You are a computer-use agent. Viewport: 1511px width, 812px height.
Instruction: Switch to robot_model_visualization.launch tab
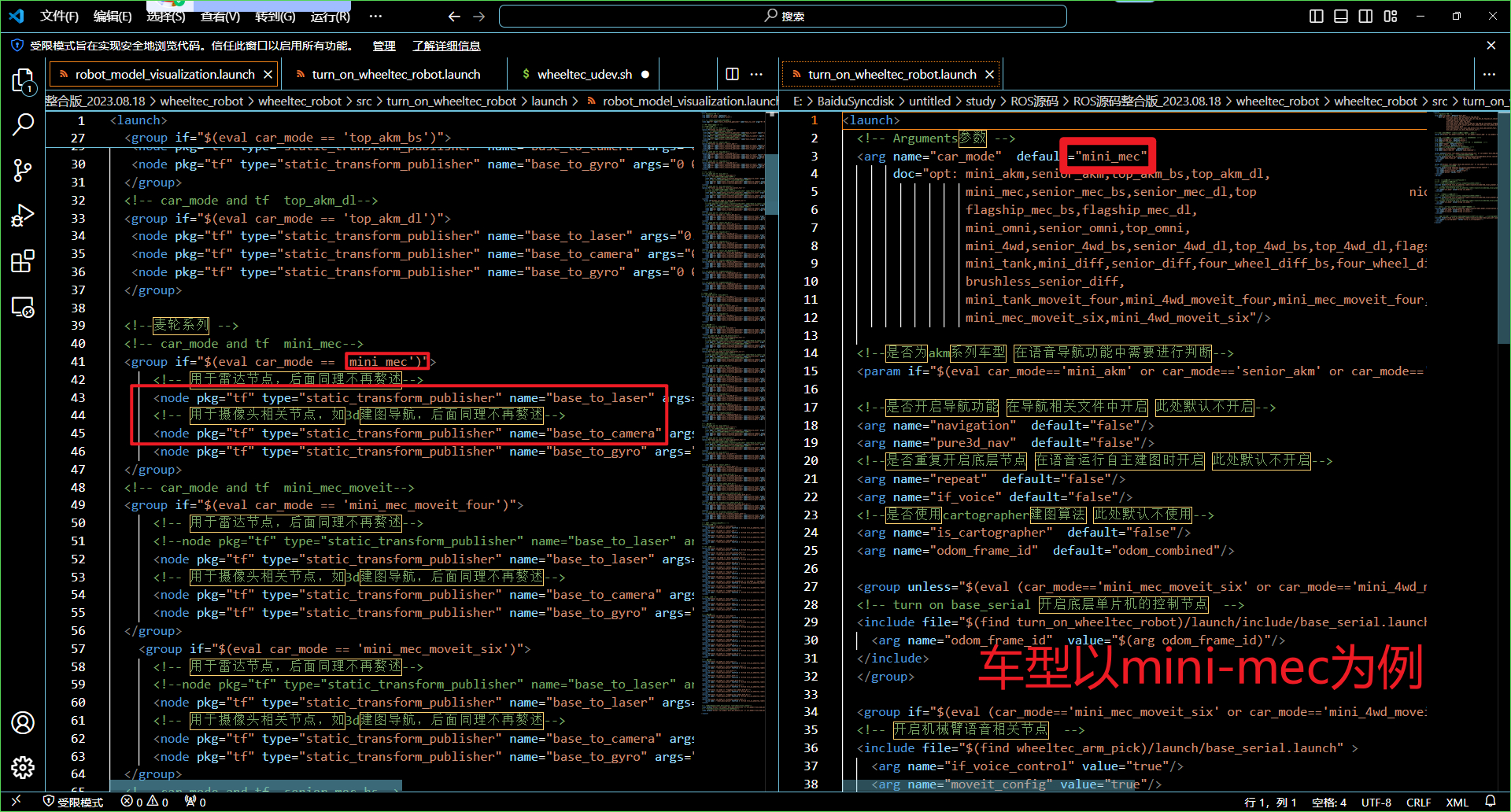click(x=164, y=74)
